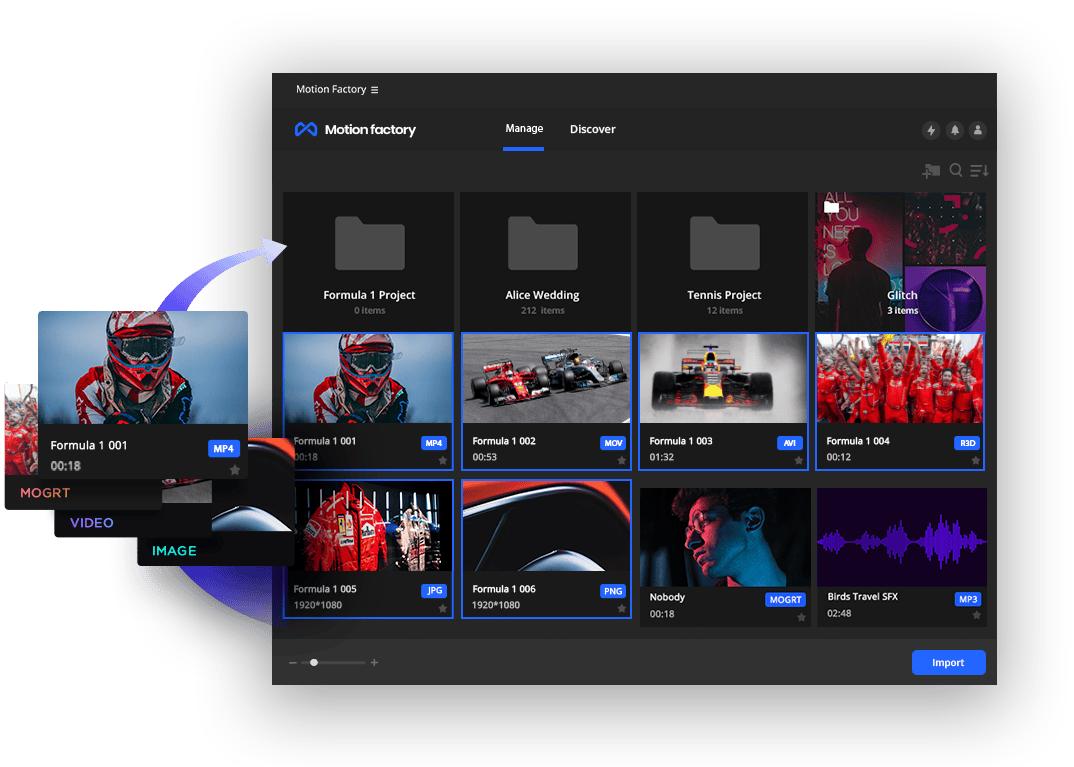1074x767 pixels.
Task: Open the lightning bolt quick actions icon
Action: point(931,130)
